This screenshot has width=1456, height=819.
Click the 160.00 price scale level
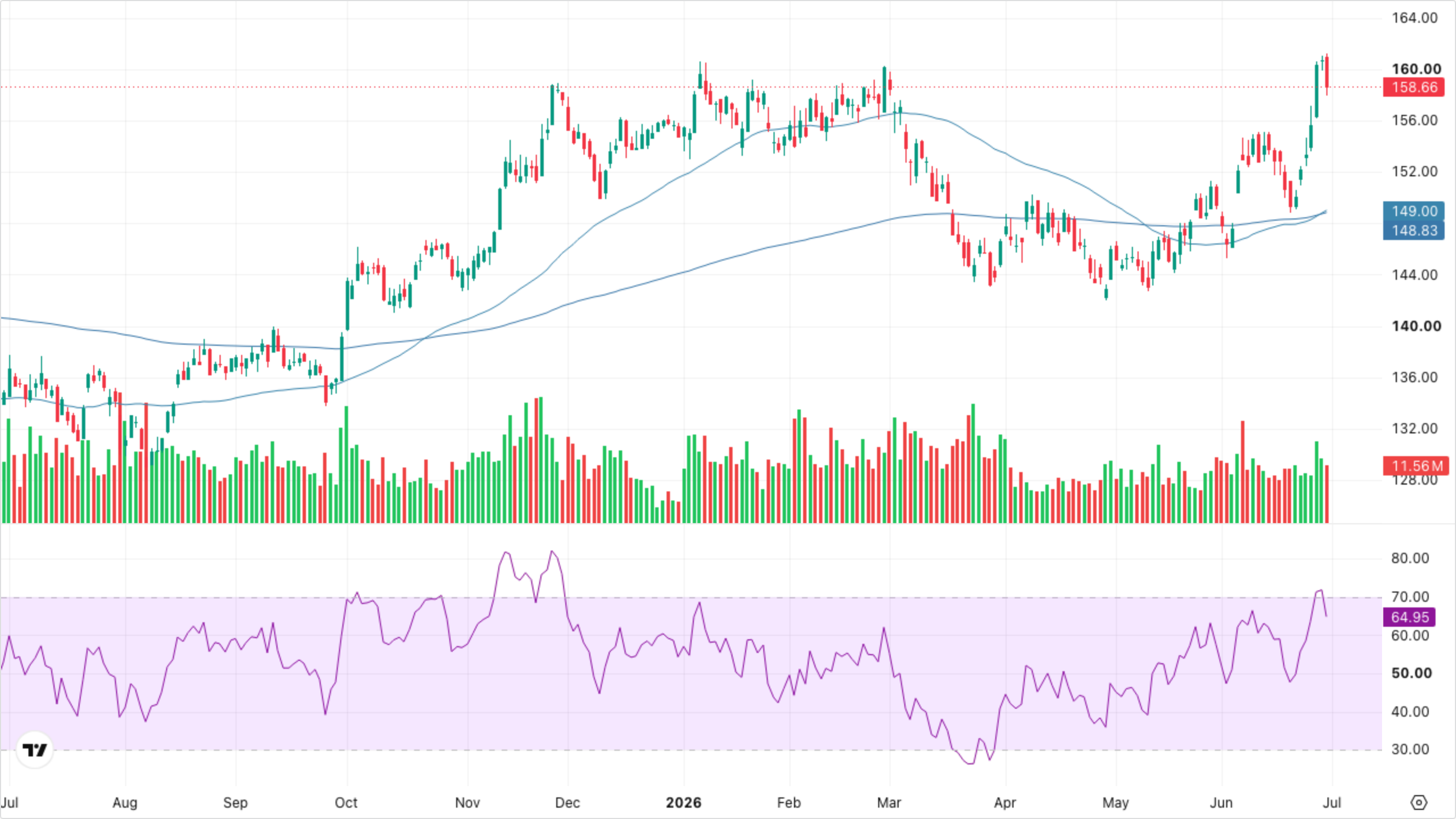coord(1416,69)
